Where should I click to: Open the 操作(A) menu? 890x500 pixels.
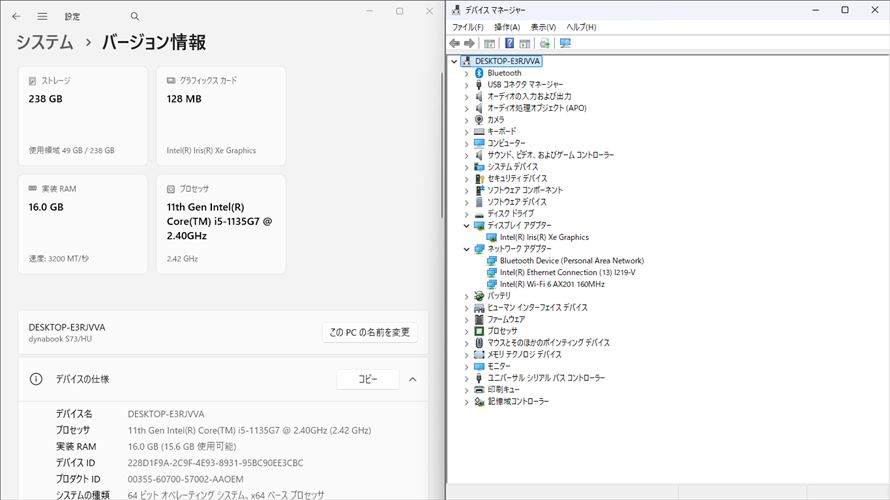tap(508, 27)
